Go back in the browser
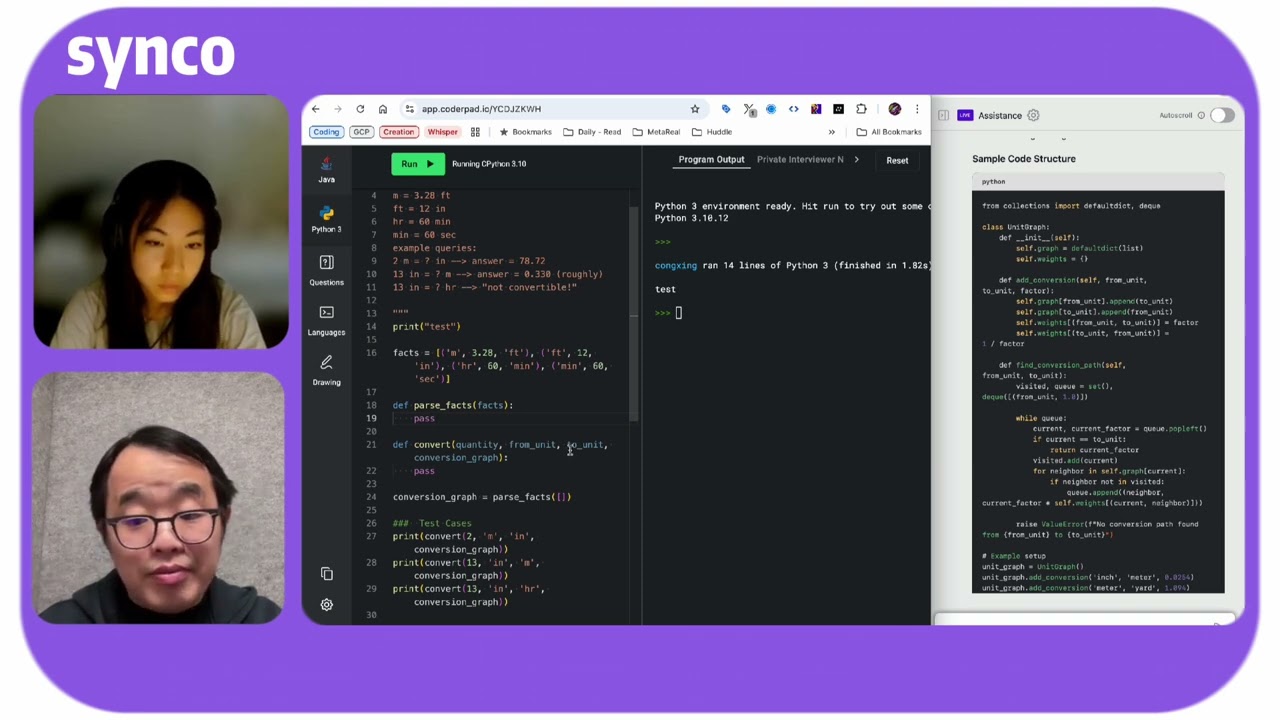Screen dimensions: 1280x720 click(316, 109)
